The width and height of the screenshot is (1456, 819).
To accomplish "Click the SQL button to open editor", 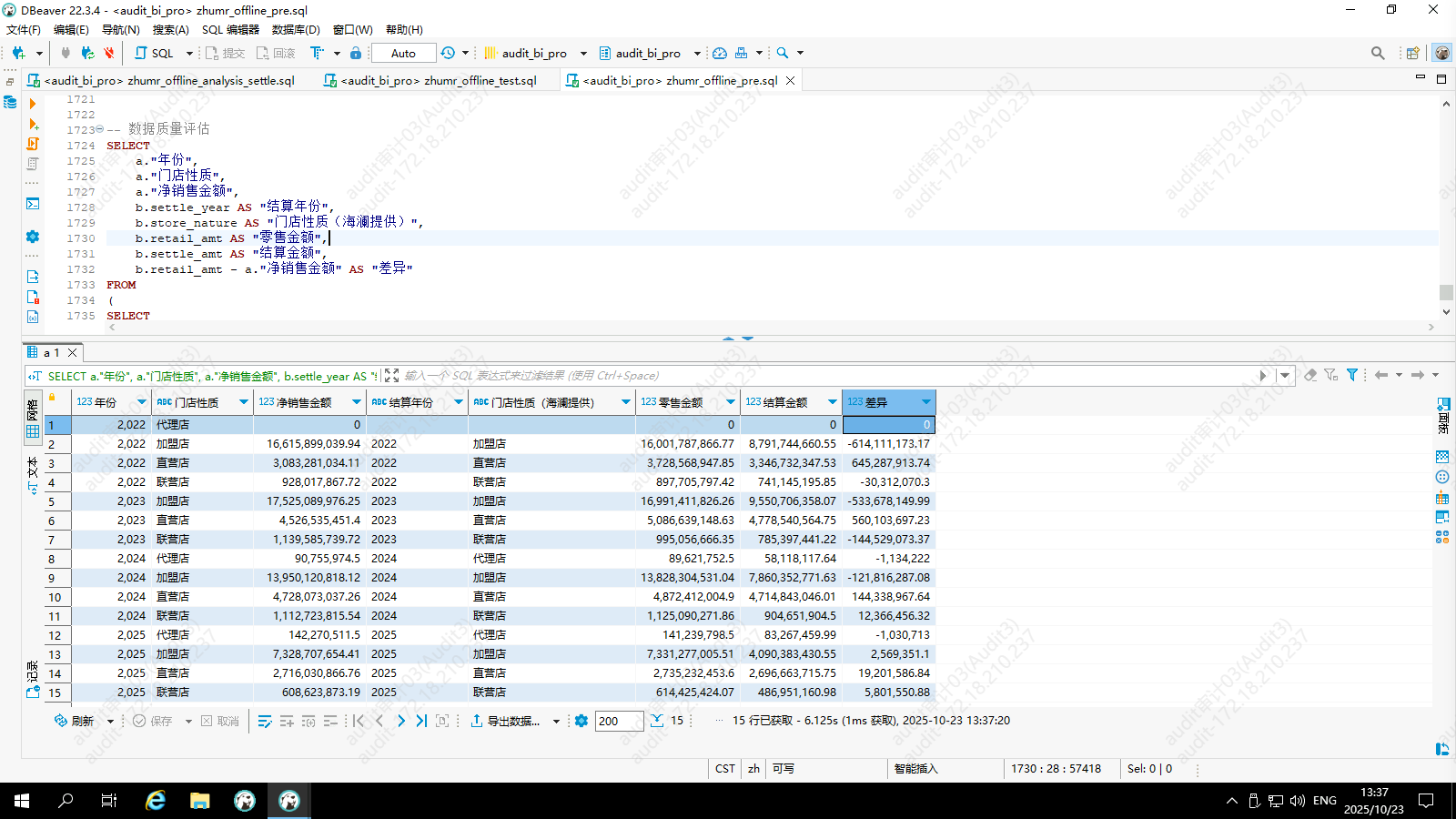I will tap(154, 53).
